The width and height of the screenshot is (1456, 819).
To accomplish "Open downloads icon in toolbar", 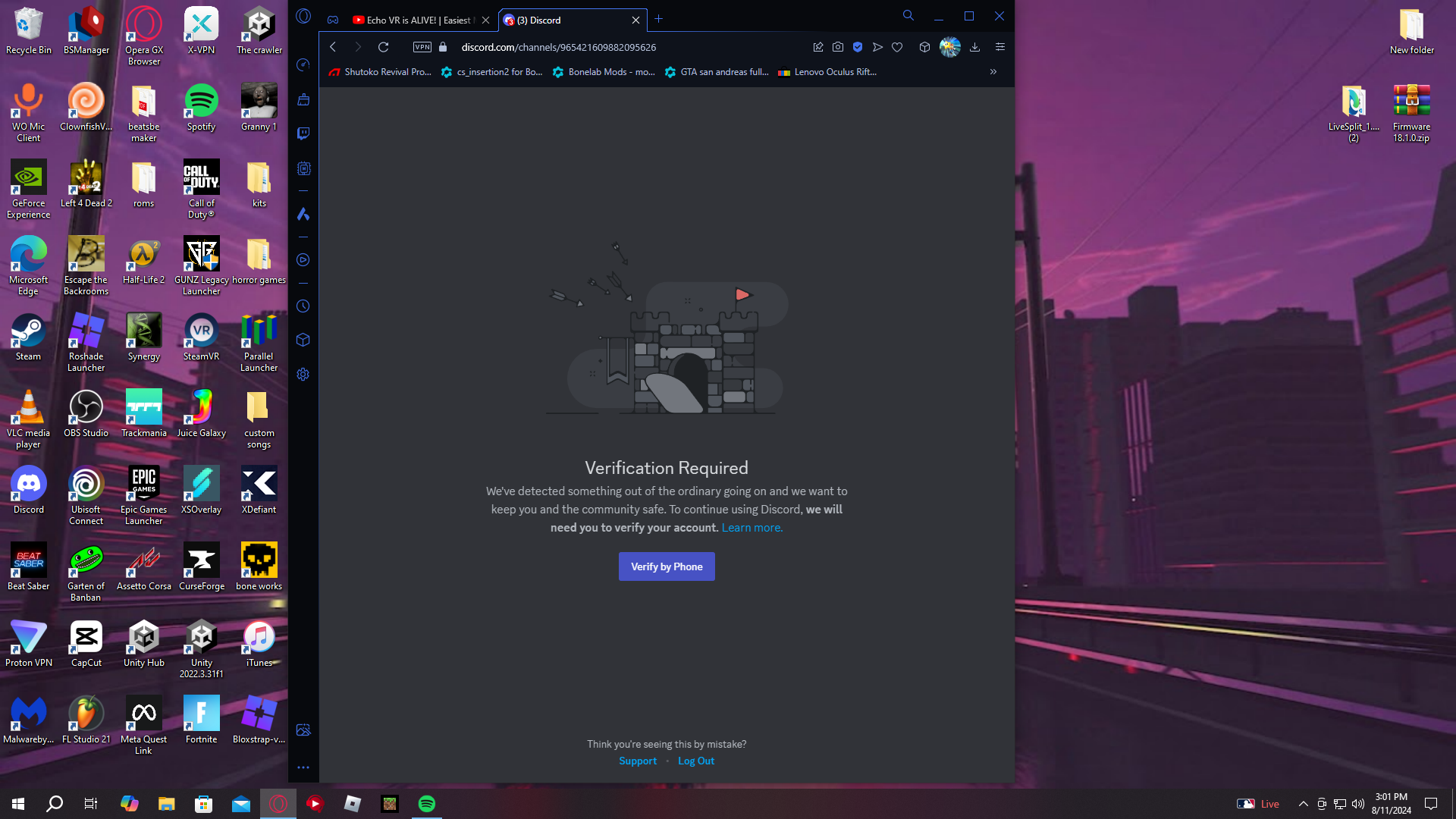I will tap(975, 47).
